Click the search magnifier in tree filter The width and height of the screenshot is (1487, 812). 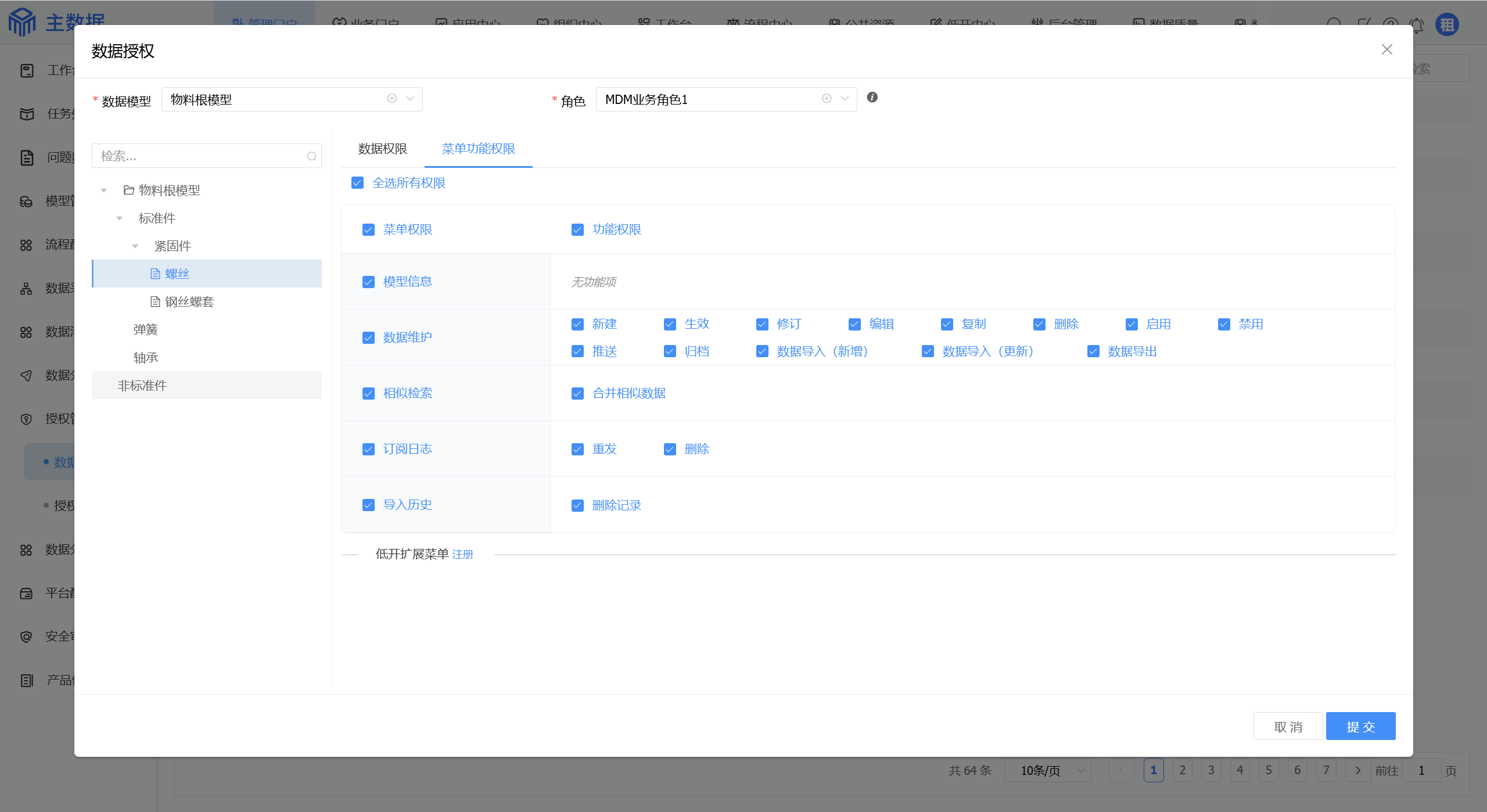[x=311, y=156]
